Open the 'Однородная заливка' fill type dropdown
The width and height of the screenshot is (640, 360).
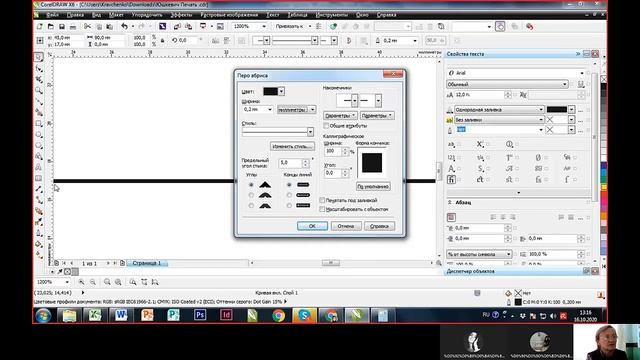(x=541, y=109)
